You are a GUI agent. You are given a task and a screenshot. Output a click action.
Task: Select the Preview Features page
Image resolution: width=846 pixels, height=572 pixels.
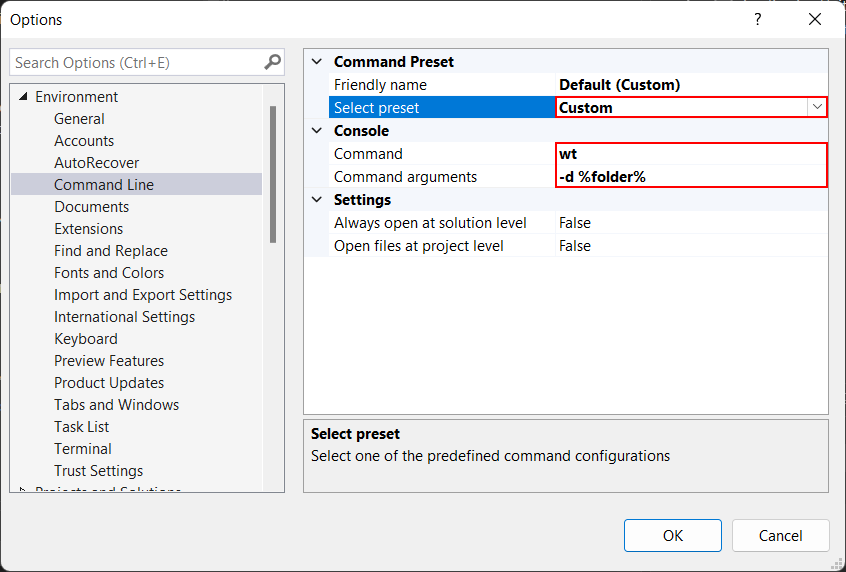tap(109, 361)
